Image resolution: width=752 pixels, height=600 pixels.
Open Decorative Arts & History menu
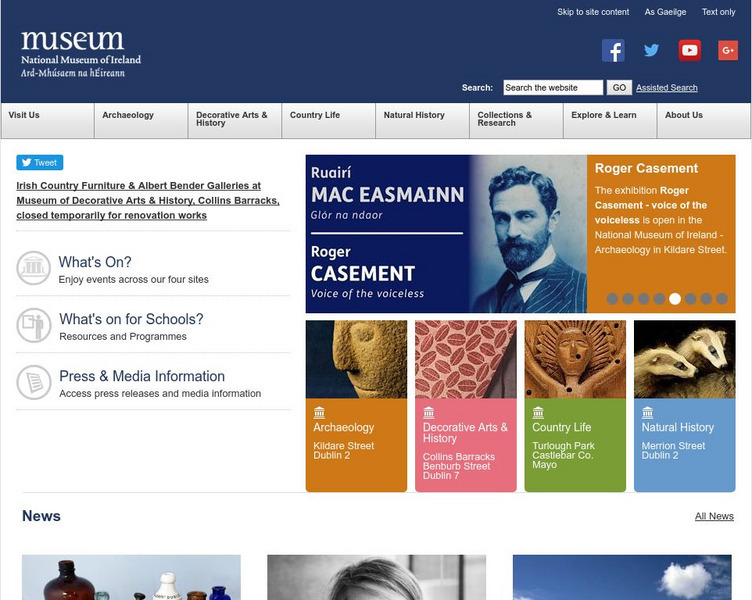click(235, 120)
